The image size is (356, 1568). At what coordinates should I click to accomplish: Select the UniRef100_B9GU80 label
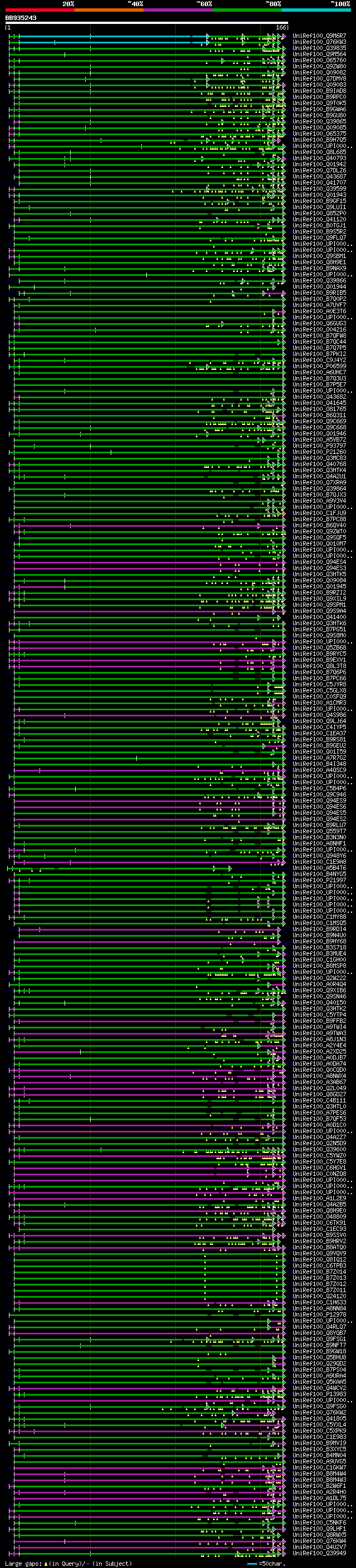[x=319, y=116]
